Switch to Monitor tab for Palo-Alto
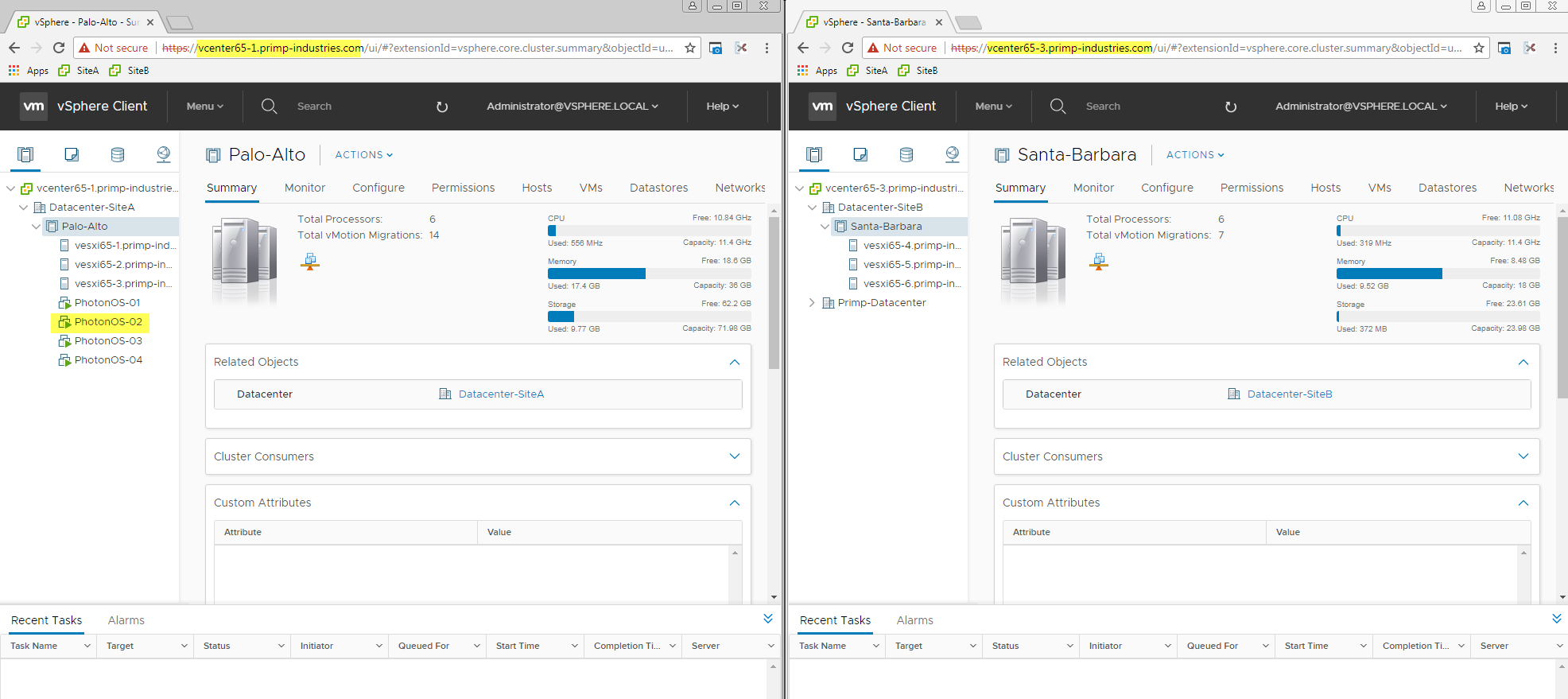 click(x=305, y=188)
